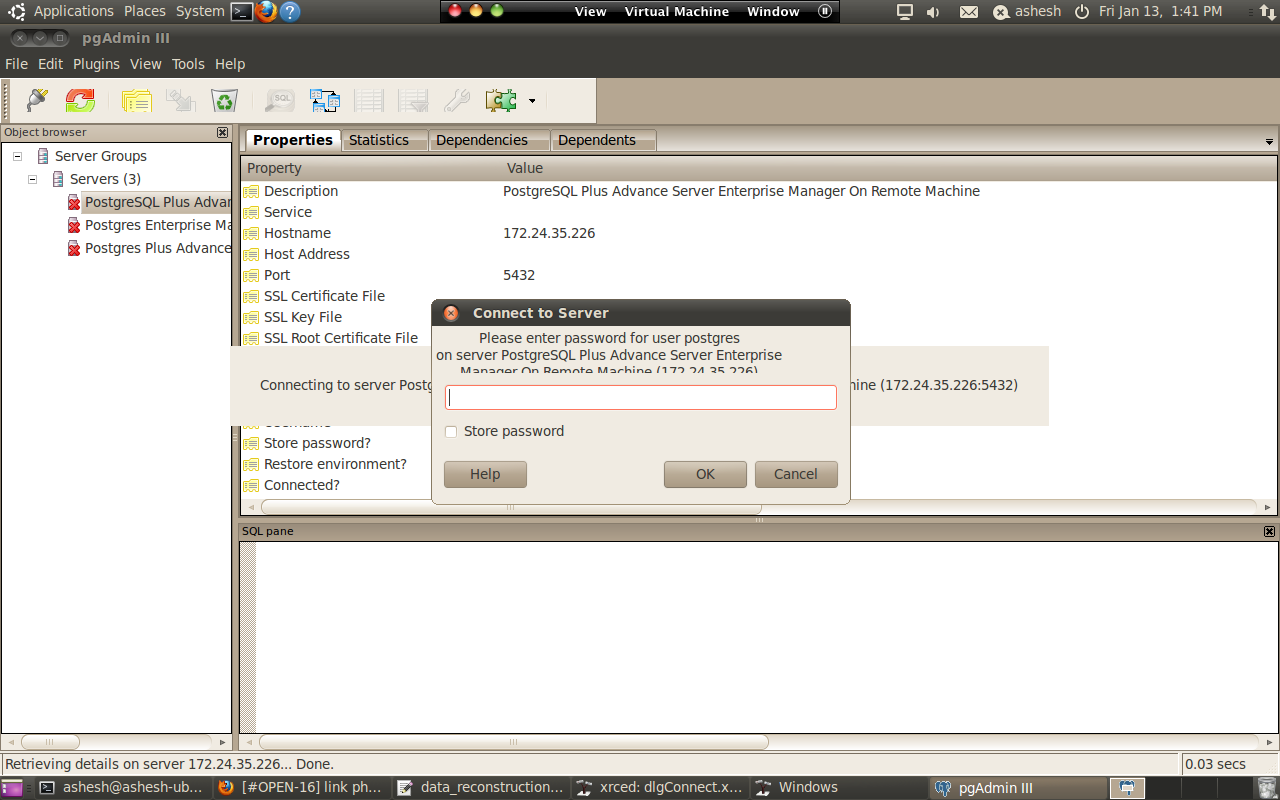The width and height of the screenshot is (1280, 800).
Task: Click the Add server connection plug icon
Action: [x=37, y=100]
